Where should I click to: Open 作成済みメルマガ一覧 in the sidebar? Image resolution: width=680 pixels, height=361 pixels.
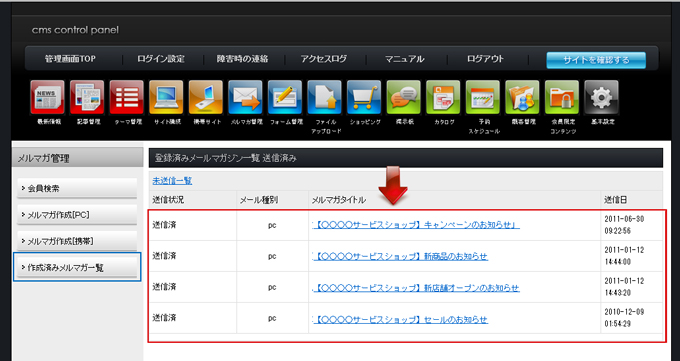[77, 267]
